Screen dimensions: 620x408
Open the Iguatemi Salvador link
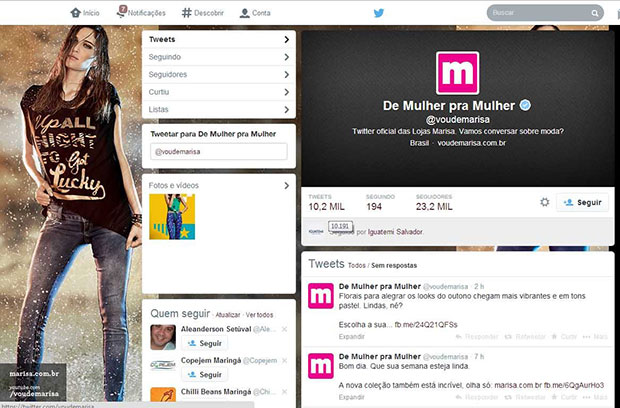[x=395, y=232]
